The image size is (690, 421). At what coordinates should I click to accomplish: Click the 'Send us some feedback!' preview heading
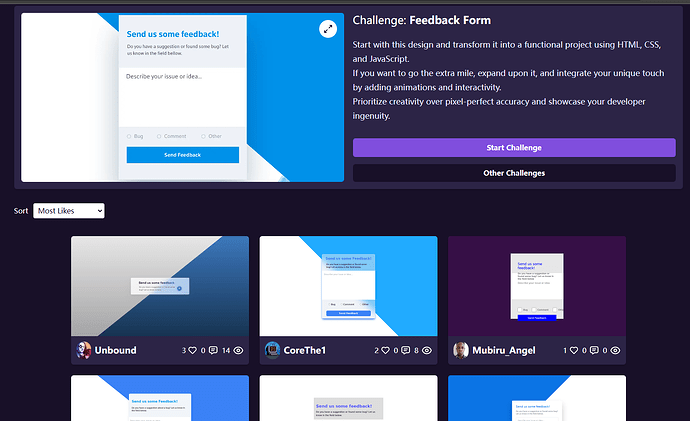click(x=172, y=34)
